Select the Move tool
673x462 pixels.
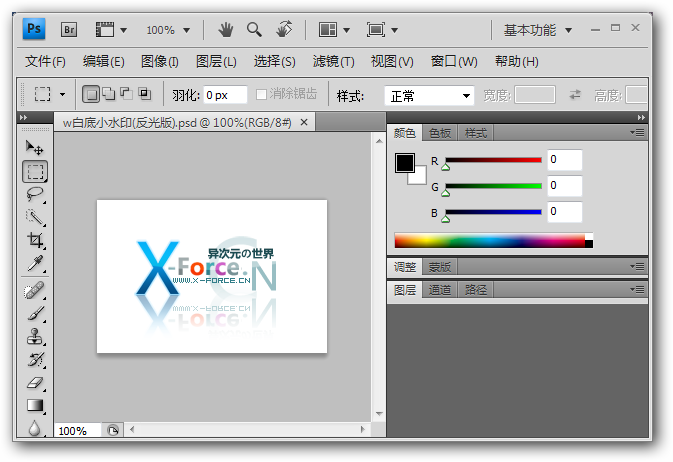pos(34,148)
